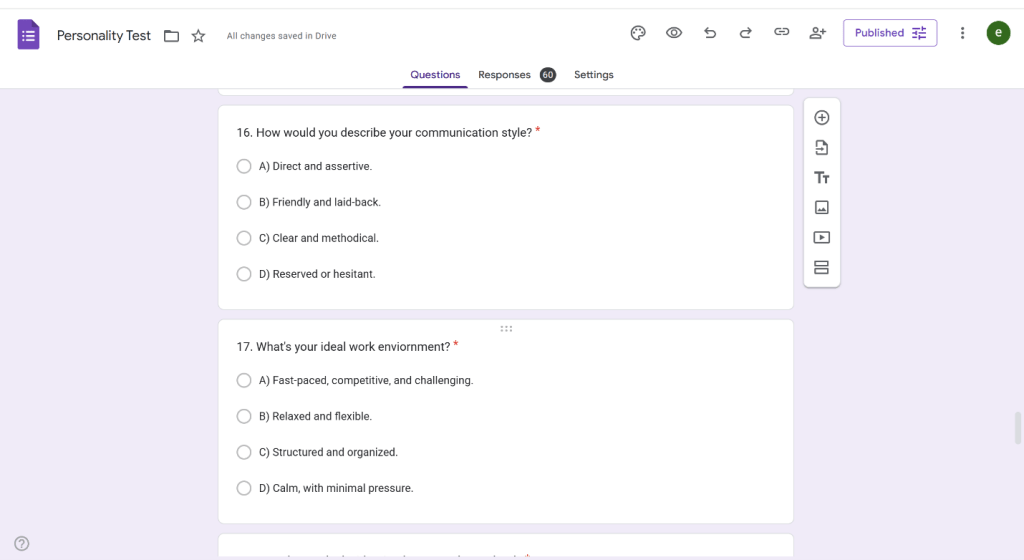Open the Customize theme palette icon

(638, 33)
